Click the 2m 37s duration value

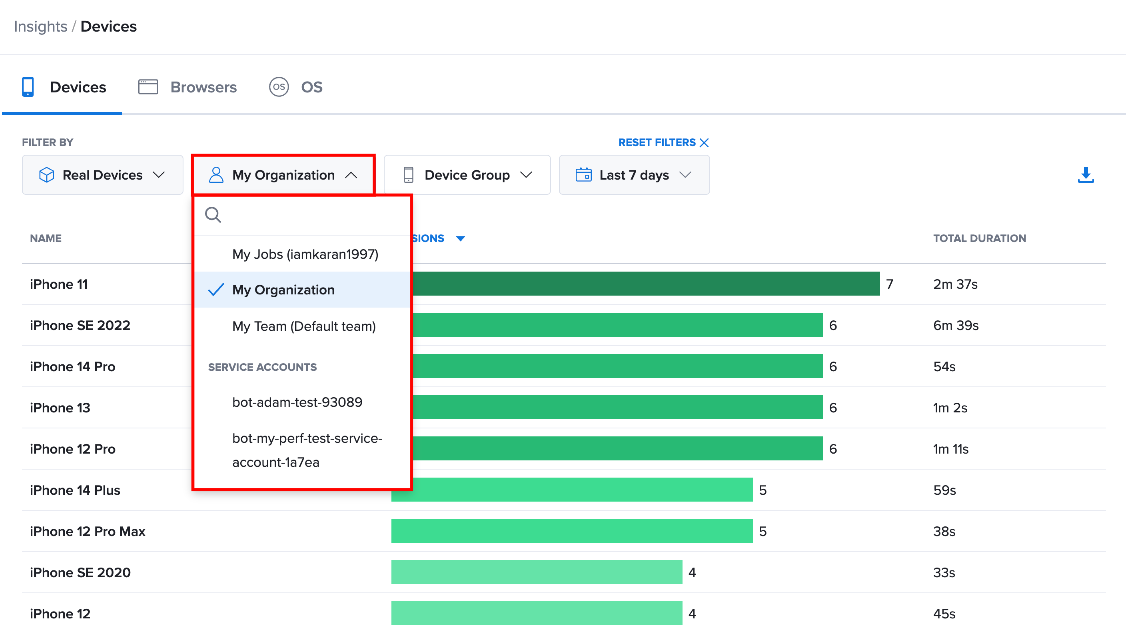click(955, 285)
